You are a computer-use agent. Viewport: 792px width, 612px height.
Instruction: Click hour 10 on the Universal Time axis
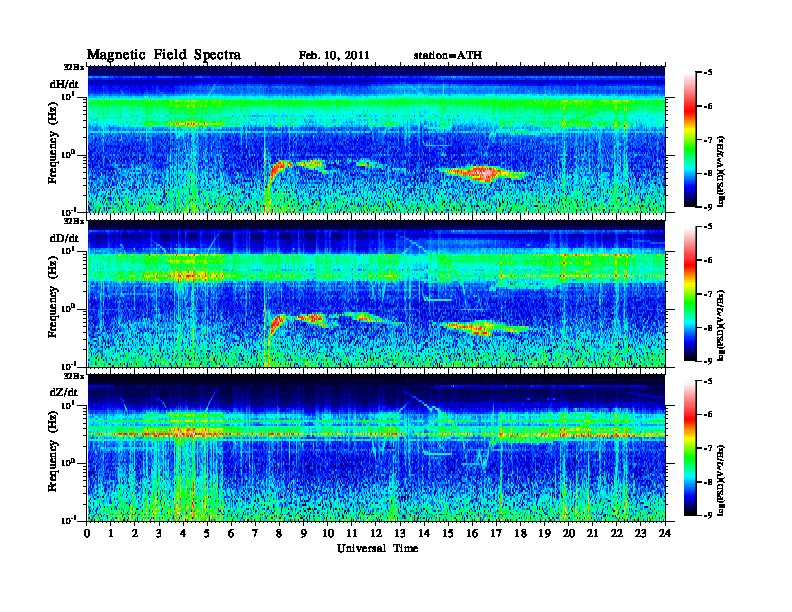[x=328, y=534]
